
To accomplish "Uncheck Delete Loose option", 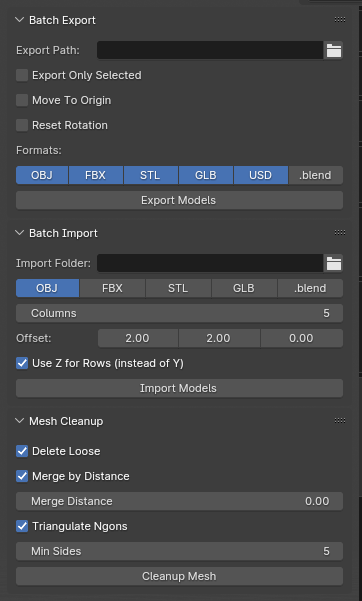I will [x=22, y=451].
